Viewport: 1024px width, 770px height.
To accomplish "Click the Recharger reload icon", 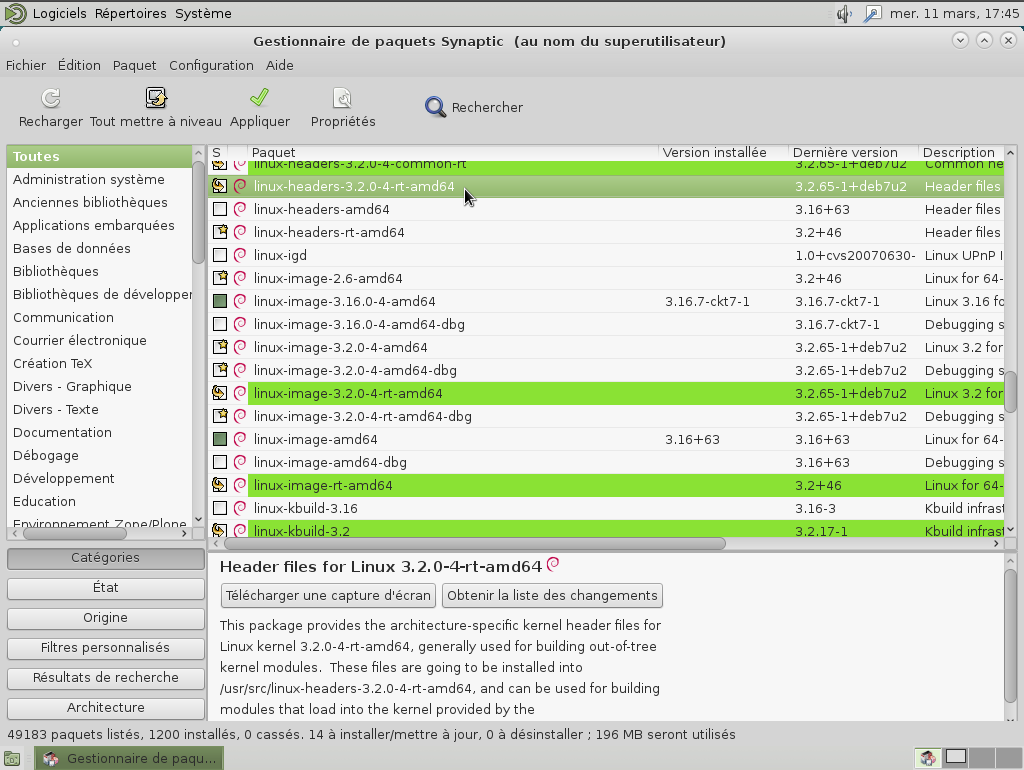I will coord(50,98).
